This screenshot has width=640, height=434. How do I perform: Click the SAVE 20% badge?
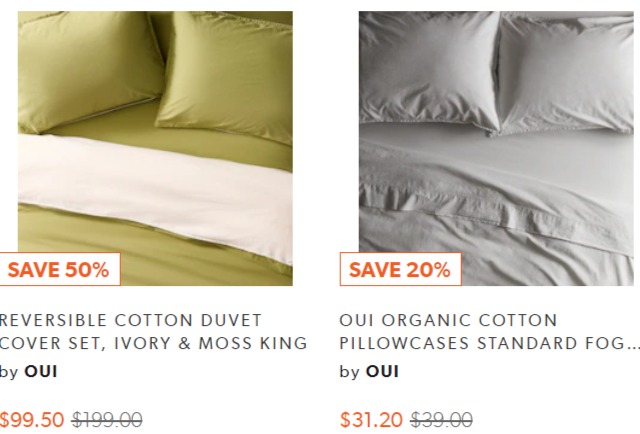[x=400, y=269]
